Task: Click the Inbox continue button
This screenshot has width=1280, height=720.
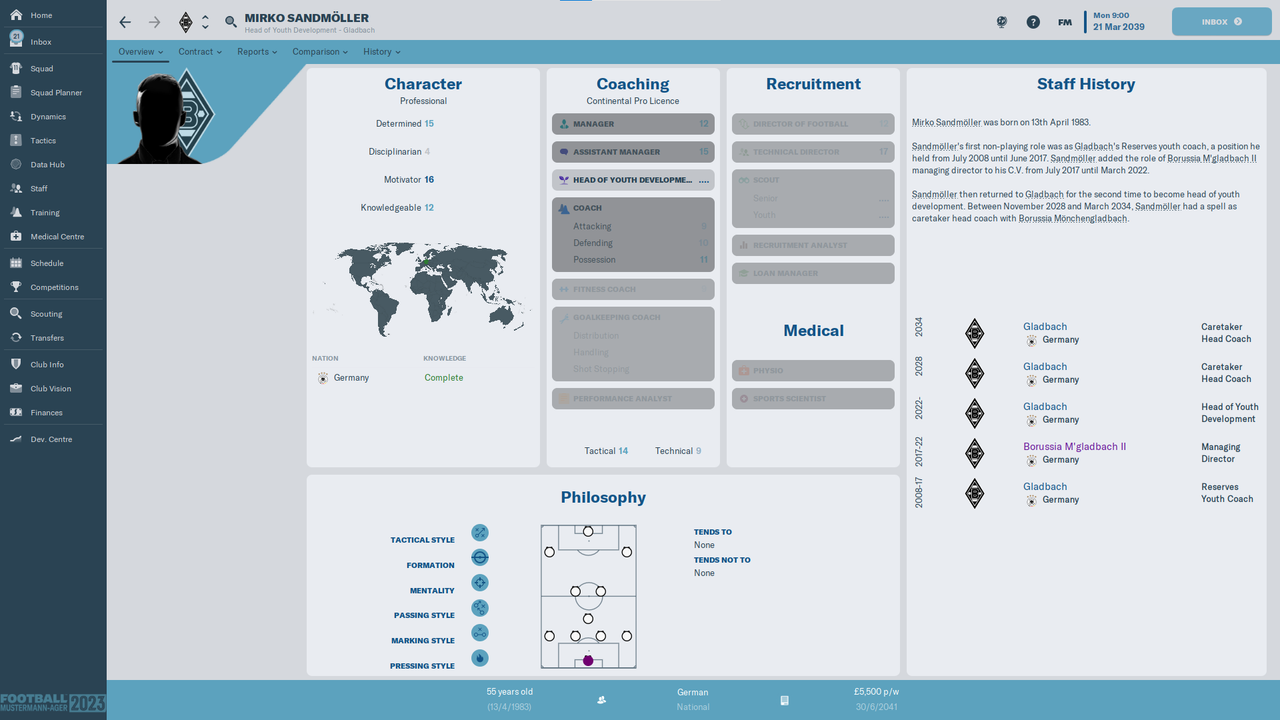Action: pos(1221,21)
